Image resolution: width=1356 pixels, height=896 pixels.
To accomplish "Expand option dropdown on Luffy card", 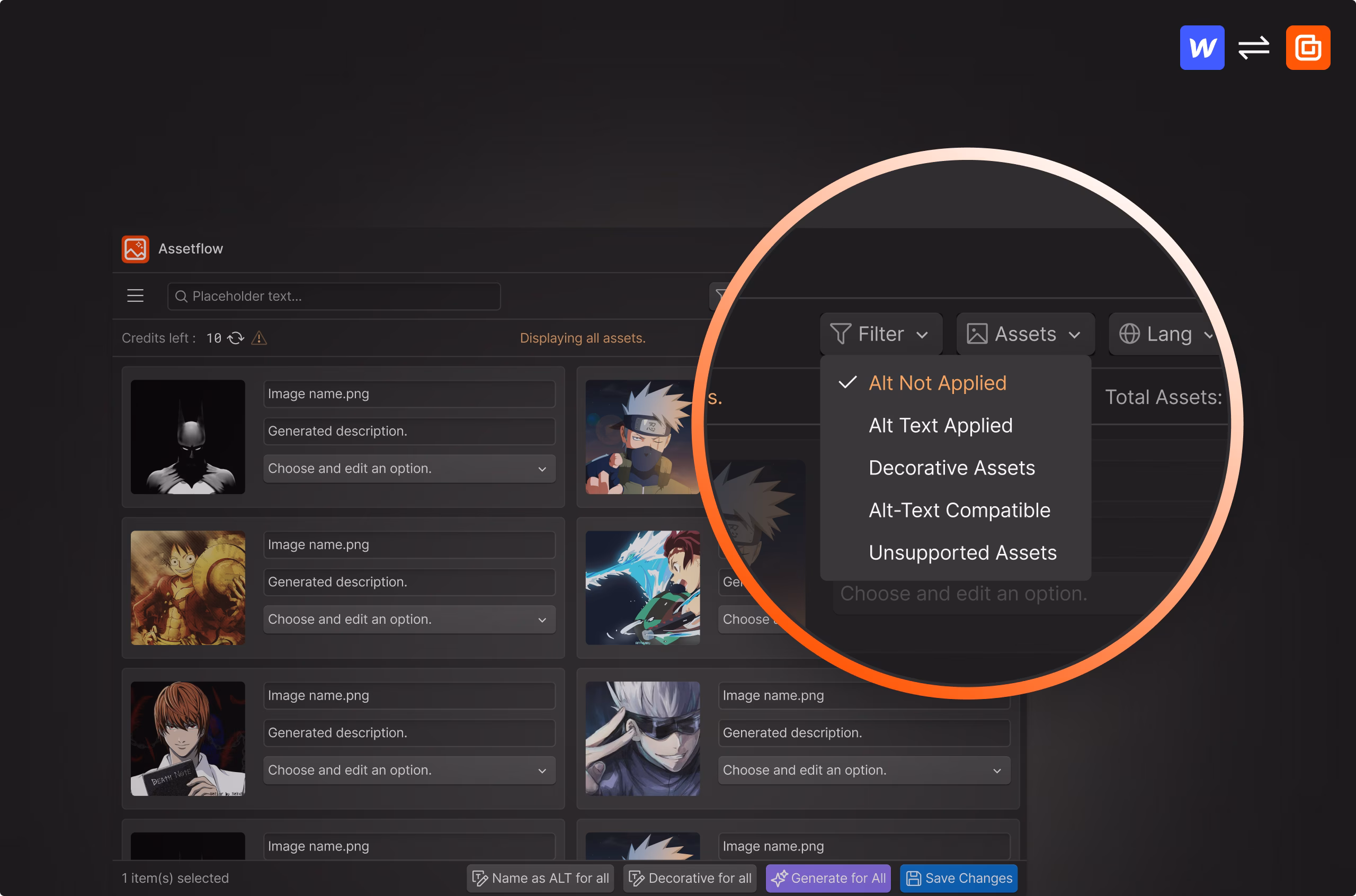I will pyautogui.click(x=409, y=620).
